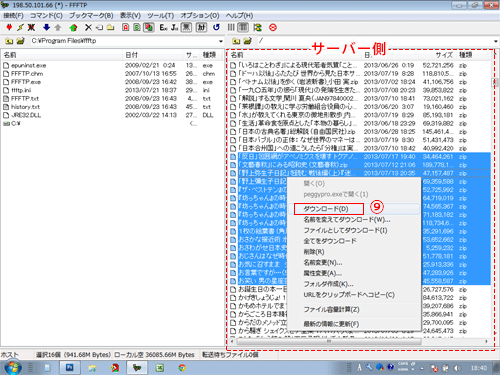
Task: Toggle Binary transfer mode (green B)
Action: [x=137, y=27]
